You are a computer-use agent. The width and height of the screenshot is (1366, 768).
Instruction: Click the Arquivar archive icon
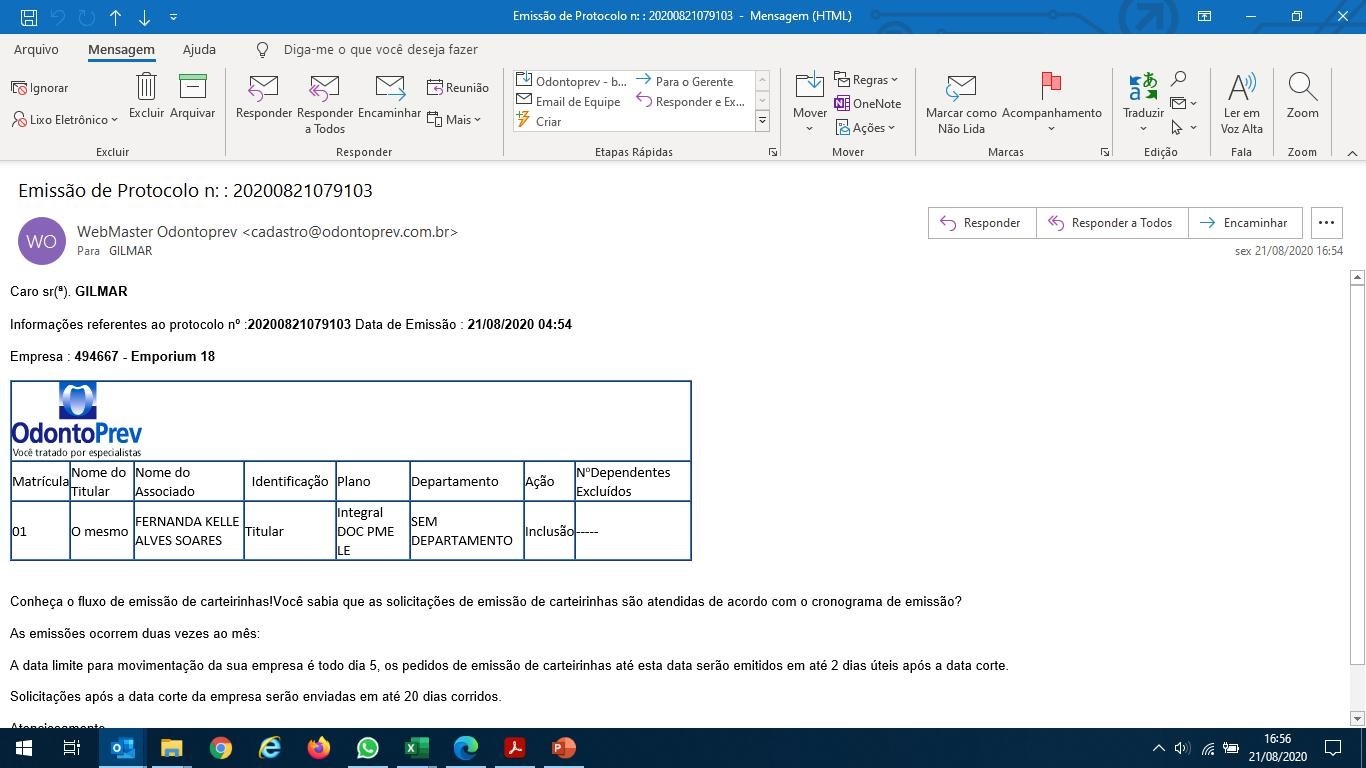click(x=192, y=88)
